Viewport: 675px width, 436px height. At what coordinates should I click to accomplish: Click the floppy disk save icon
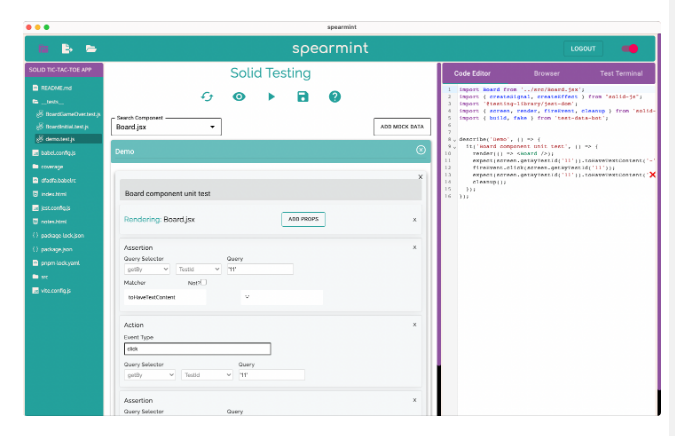303,97
